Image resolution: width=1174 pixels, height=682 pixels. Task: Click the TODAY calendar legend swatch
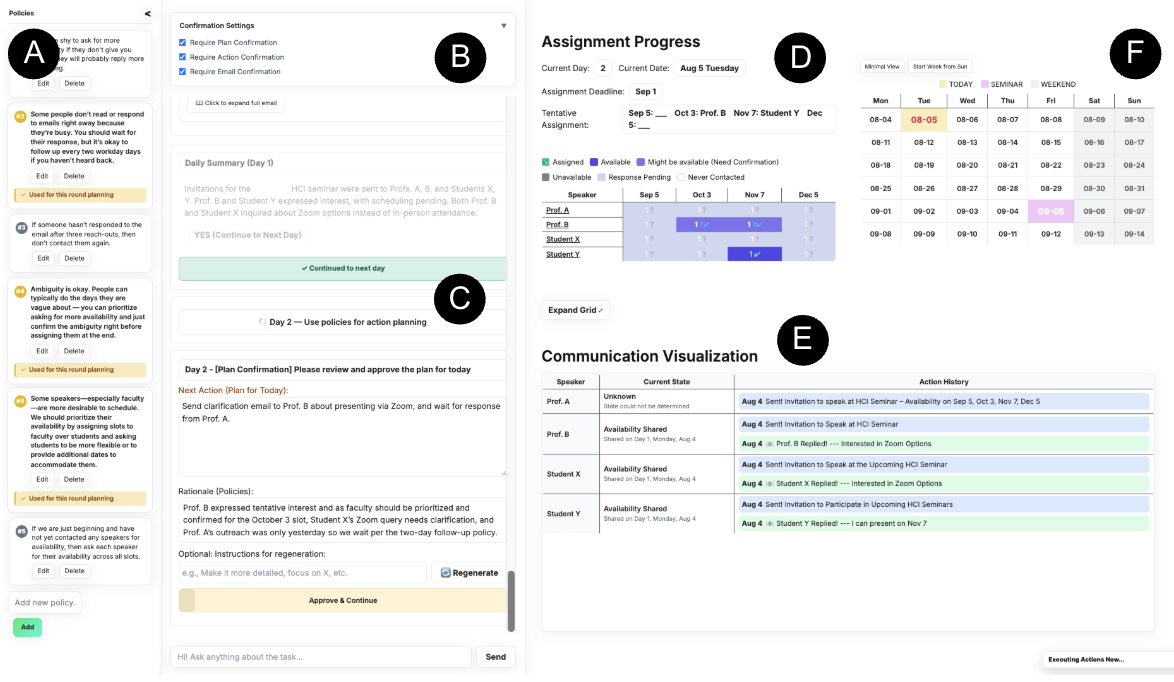tap(943, 84)
